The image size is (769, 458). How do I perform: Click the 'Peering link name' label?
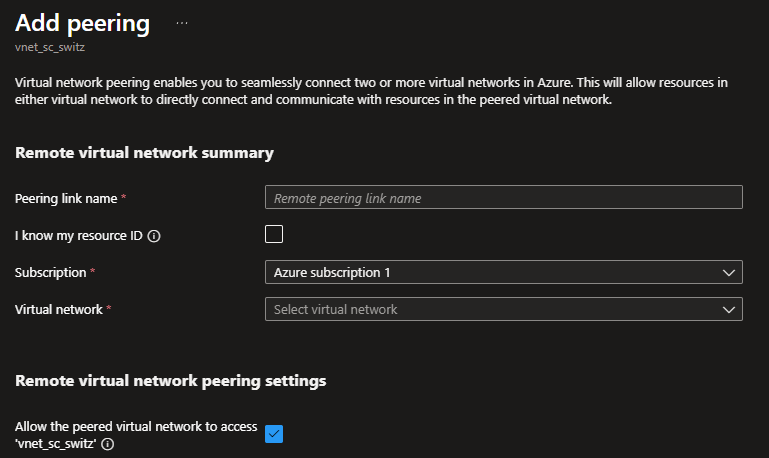(66, 198)
